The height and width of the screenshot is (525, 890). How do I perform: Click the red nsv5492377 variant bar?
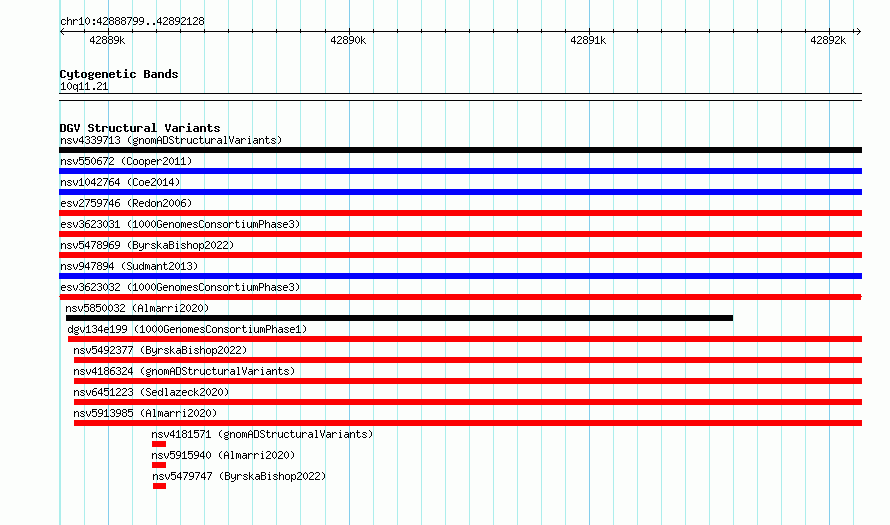(468, 360)
